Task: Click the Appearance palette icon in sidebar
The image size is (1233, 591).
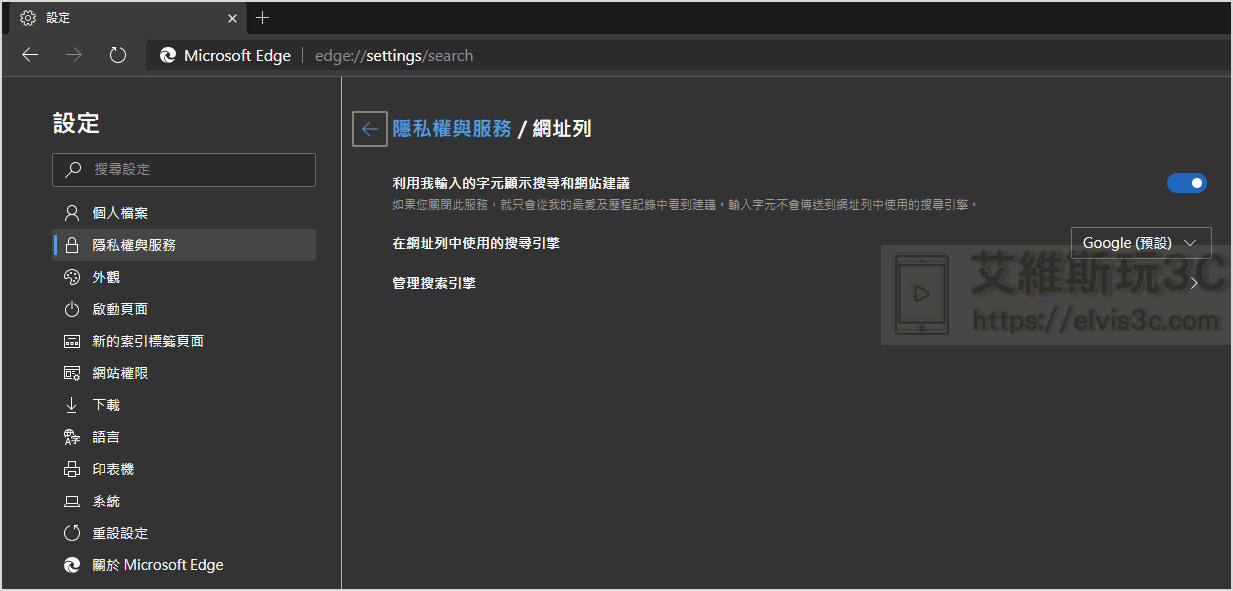Action: point(71,277)
